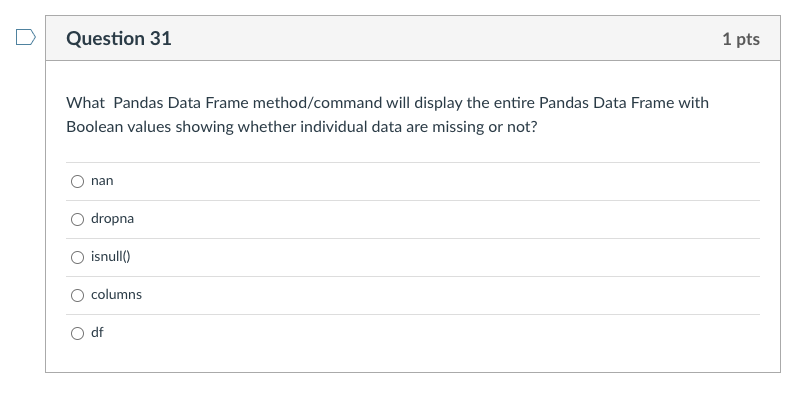
Task: Click the word 'method/command' in the question
Action: tap(317, 103)
